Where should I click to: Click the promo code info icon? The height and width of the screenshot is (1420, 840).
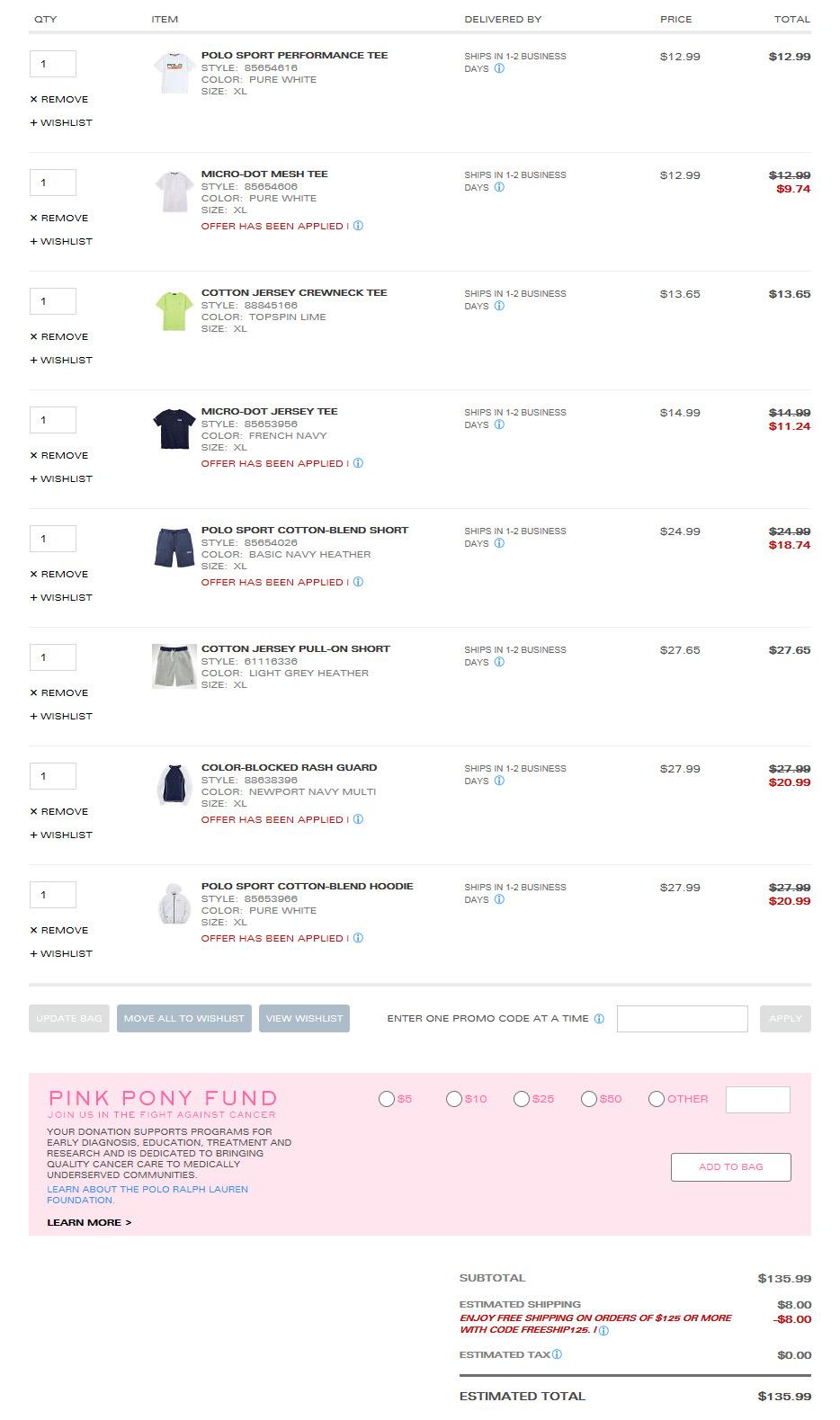[599, 1019]
